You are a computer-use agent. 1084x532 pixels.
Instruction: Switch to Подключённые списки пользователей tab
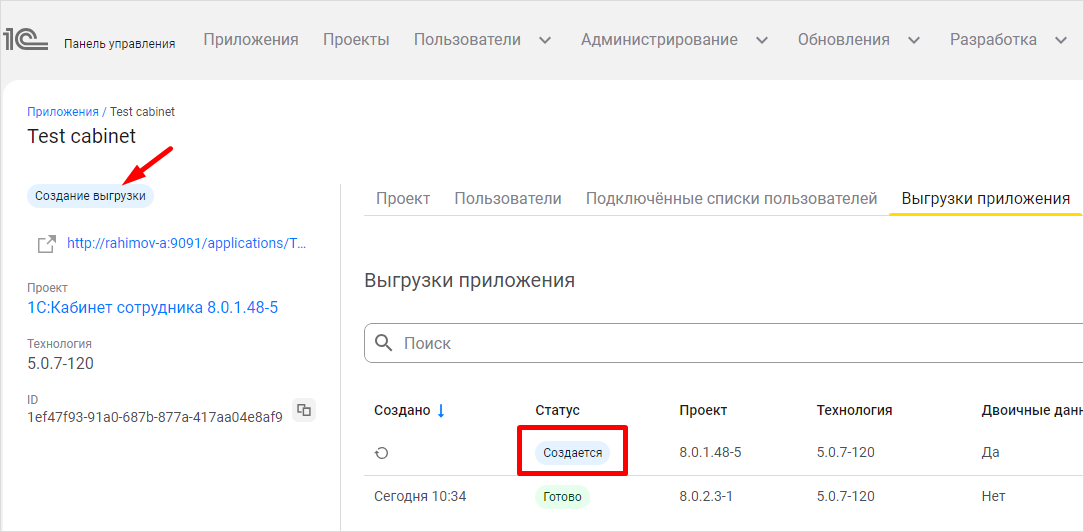coord(731,199)
